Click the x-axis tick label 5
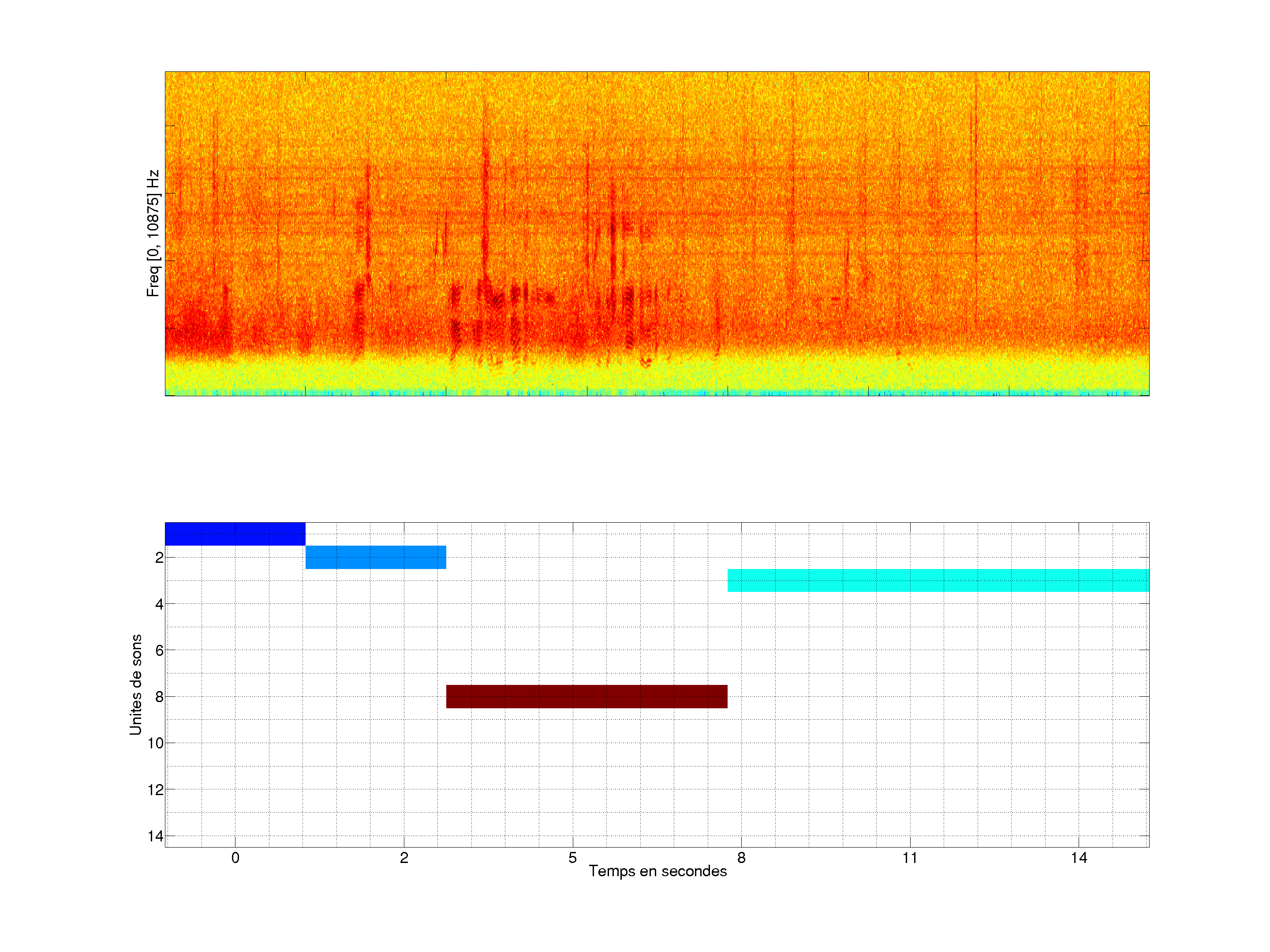 572,858
